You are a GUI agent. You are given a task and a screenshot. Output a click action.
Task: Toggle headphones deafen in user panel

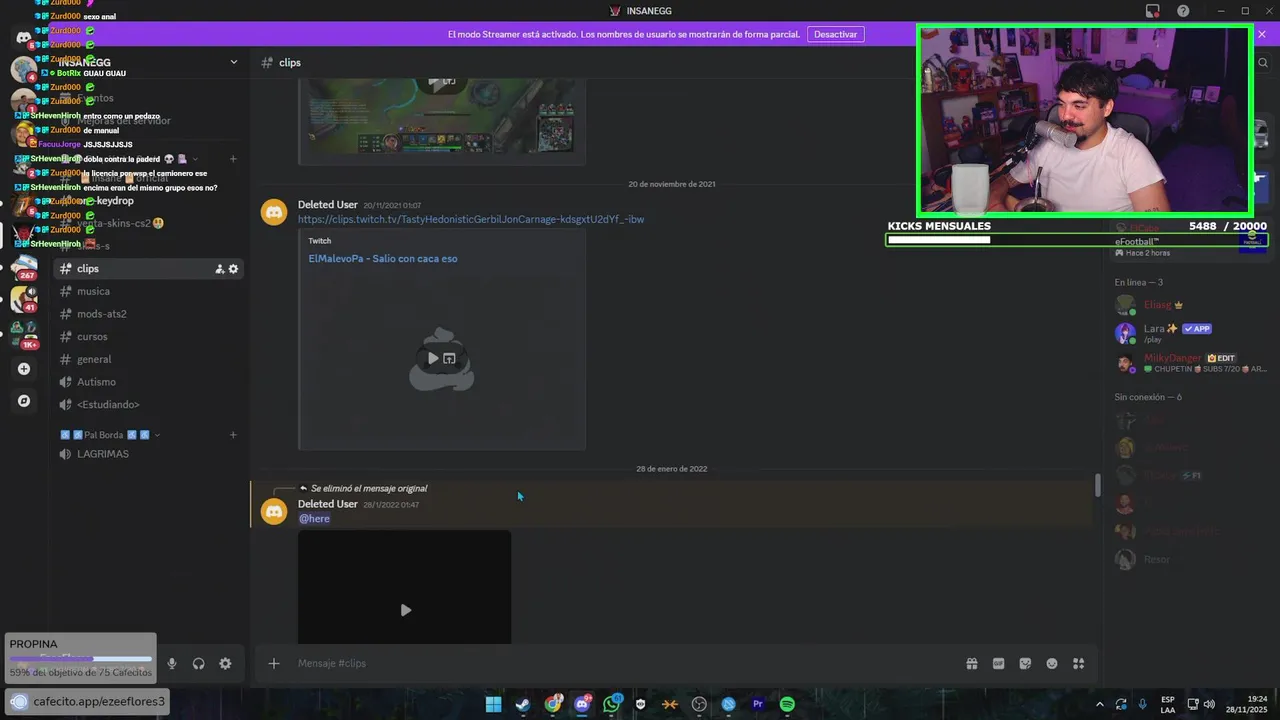[199, 664]
